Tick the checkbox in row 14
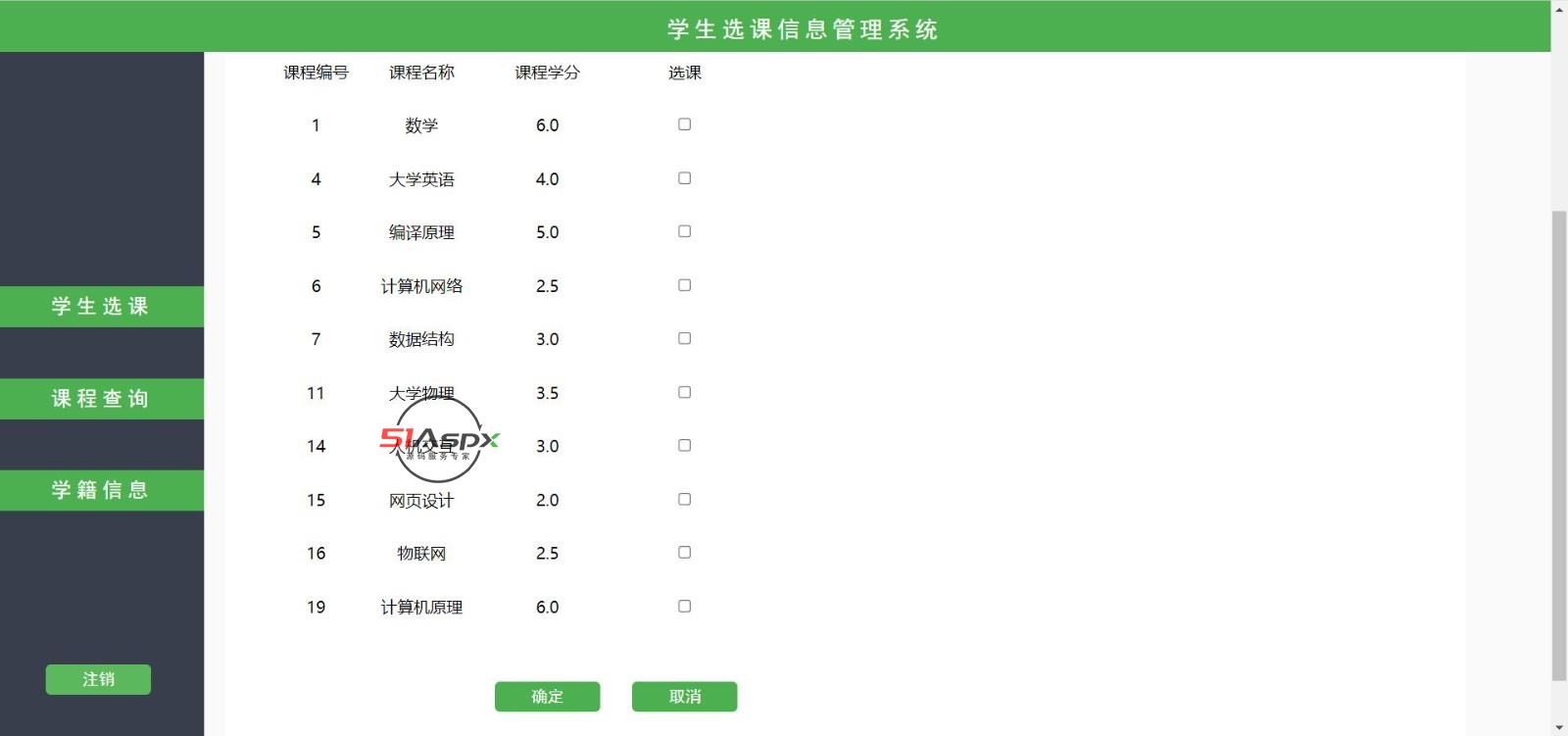 684,445
